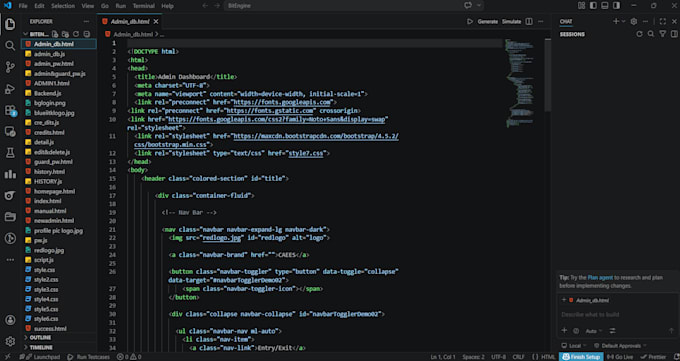Click Prettier in status bar
Image resolution: width=680 pixels, height=361 pixels.
(x=654, y=357)
